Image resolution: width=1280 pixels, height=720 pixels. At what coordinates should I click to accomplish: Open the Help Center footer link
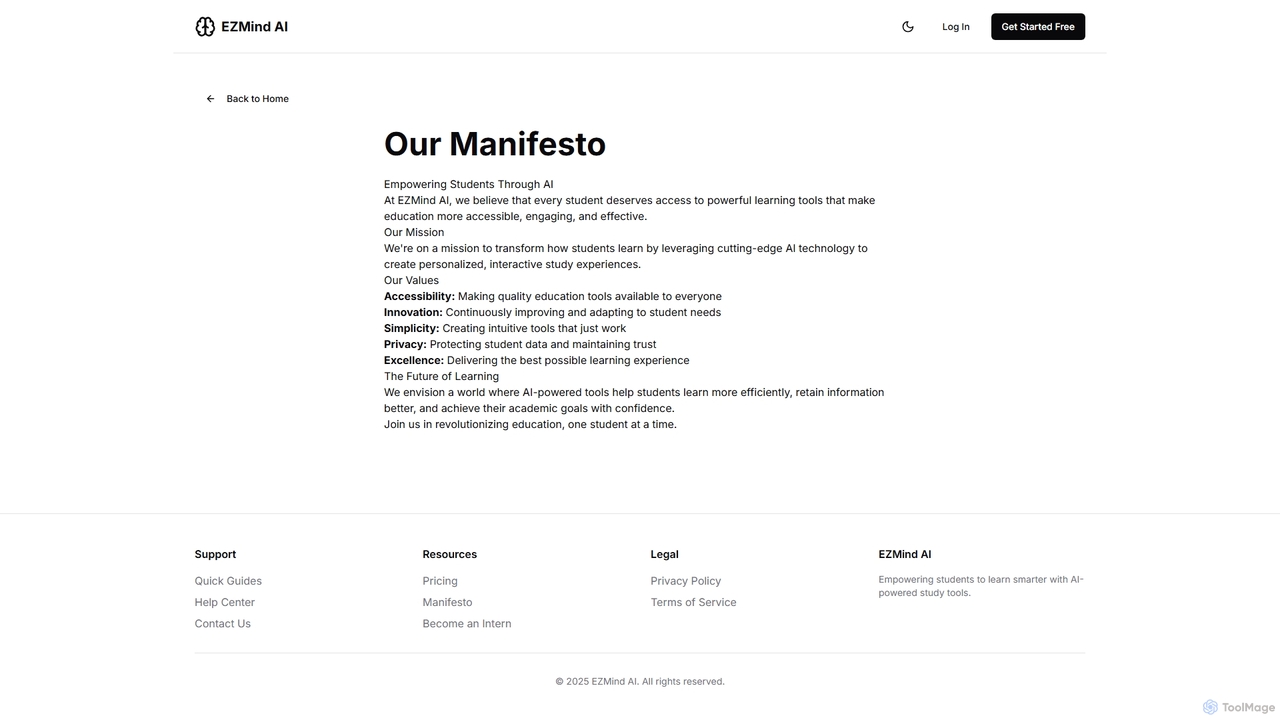(x=225, y=602)
